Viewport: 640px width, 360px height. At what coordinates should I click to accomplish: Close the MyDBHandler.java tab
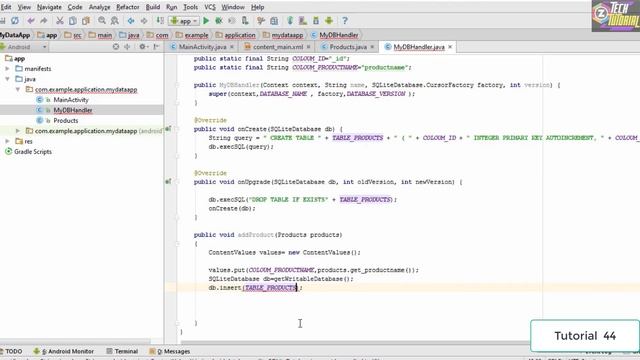pyautogui.click(x=450, y=47)
